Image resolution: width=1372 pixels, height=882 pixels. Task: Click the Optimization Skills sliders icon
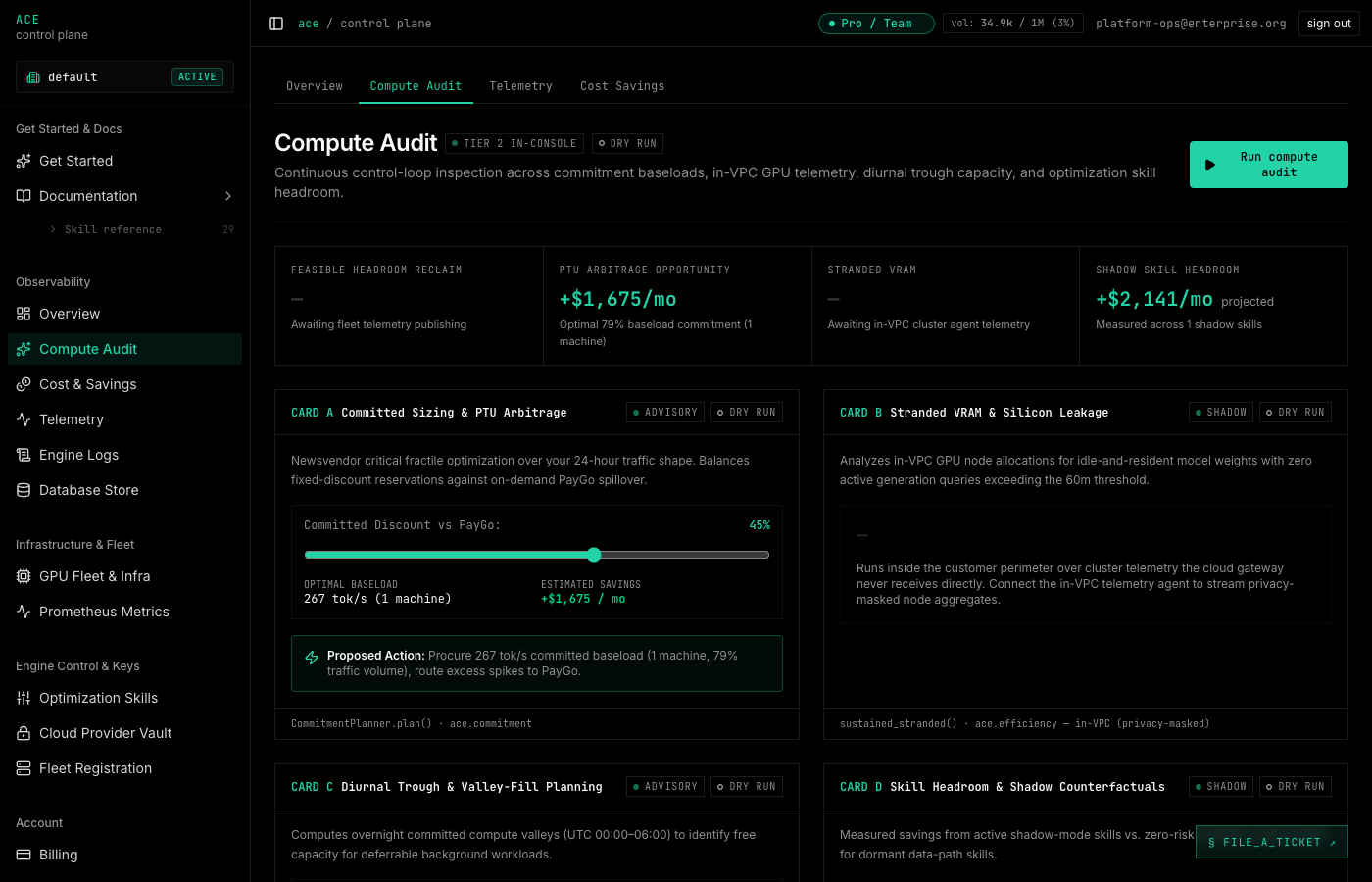pos(24,698)
